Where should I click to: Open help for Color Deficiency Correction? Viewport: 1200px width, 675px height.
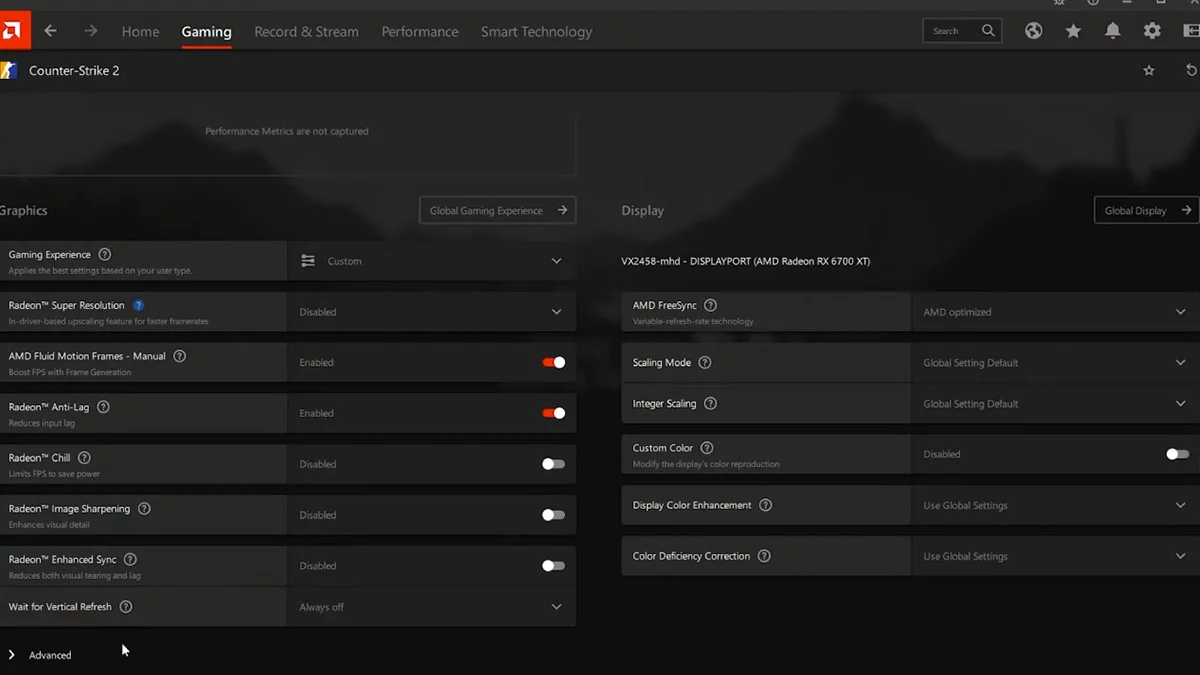tap(764, 556)
